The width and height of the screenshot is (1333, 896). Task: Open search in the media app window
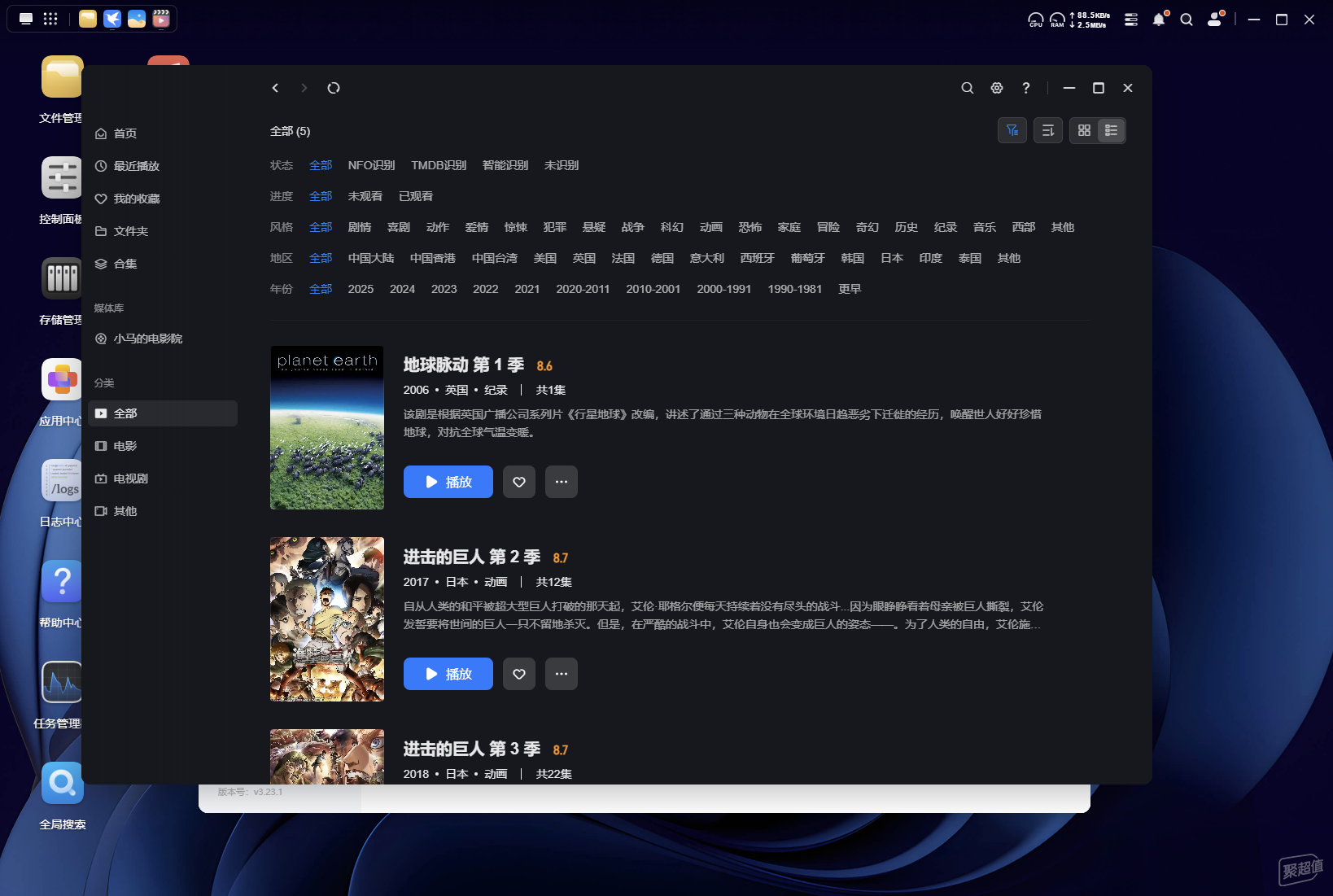click(968, 88)
